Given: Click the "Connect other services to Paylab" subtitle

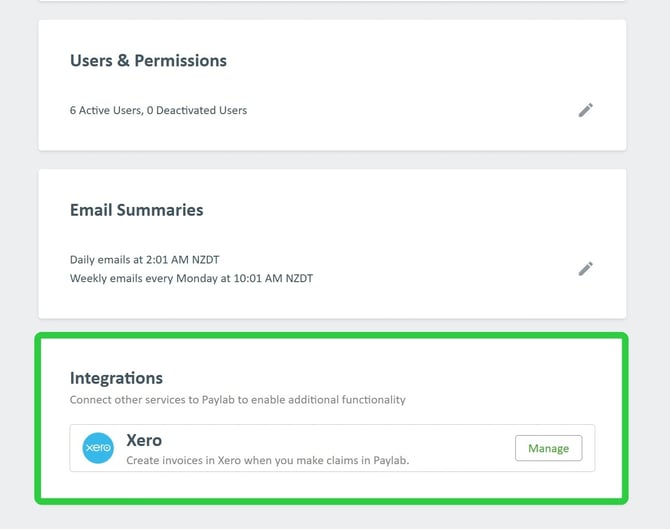Looking at the screenshot, I should [237, 400].
